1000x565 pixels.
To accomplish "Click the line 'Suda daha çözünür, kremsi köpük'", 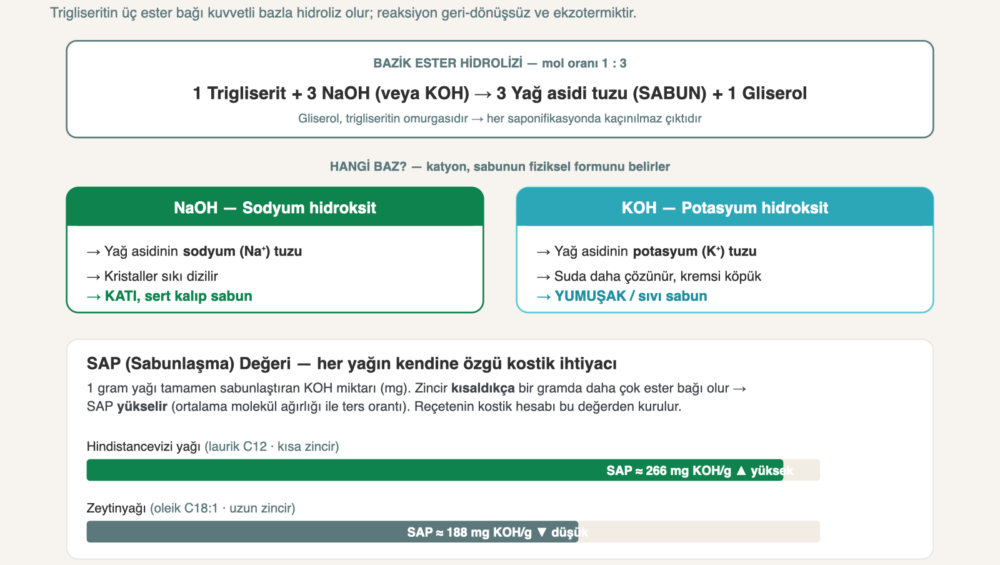I will [649, 276].
